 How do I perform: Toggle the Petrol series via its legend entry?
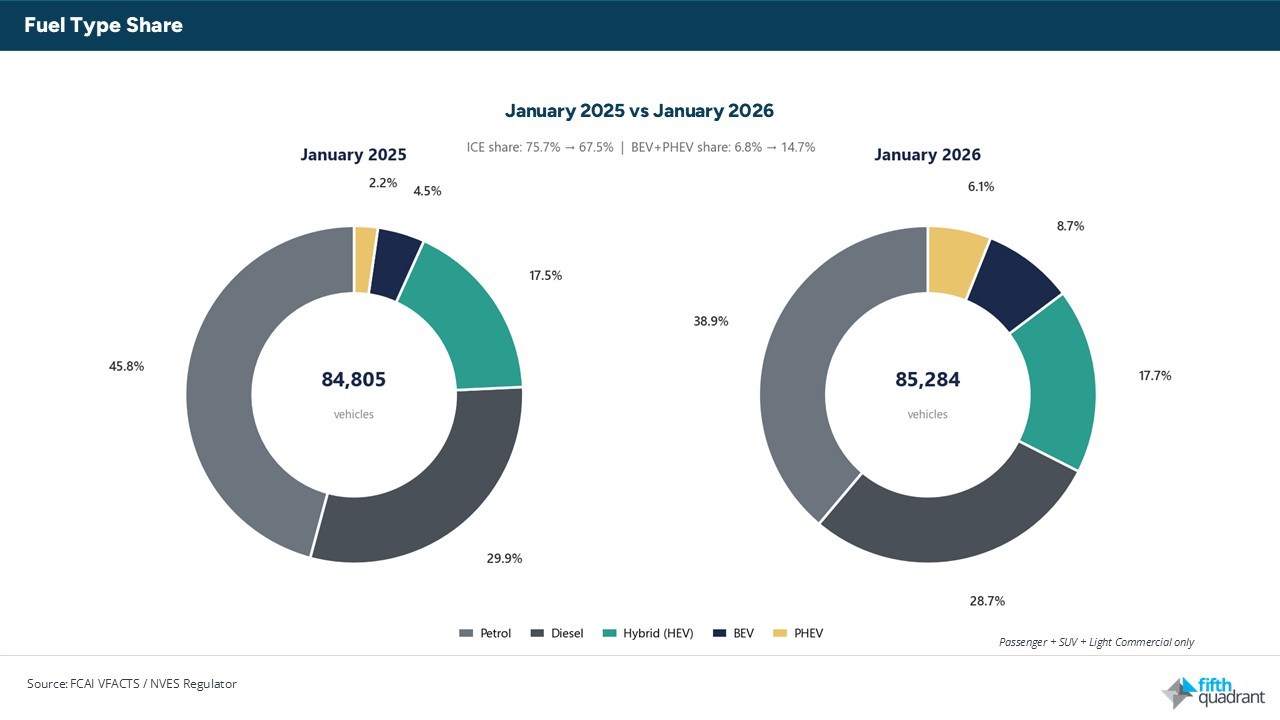[x=485, y=633]
